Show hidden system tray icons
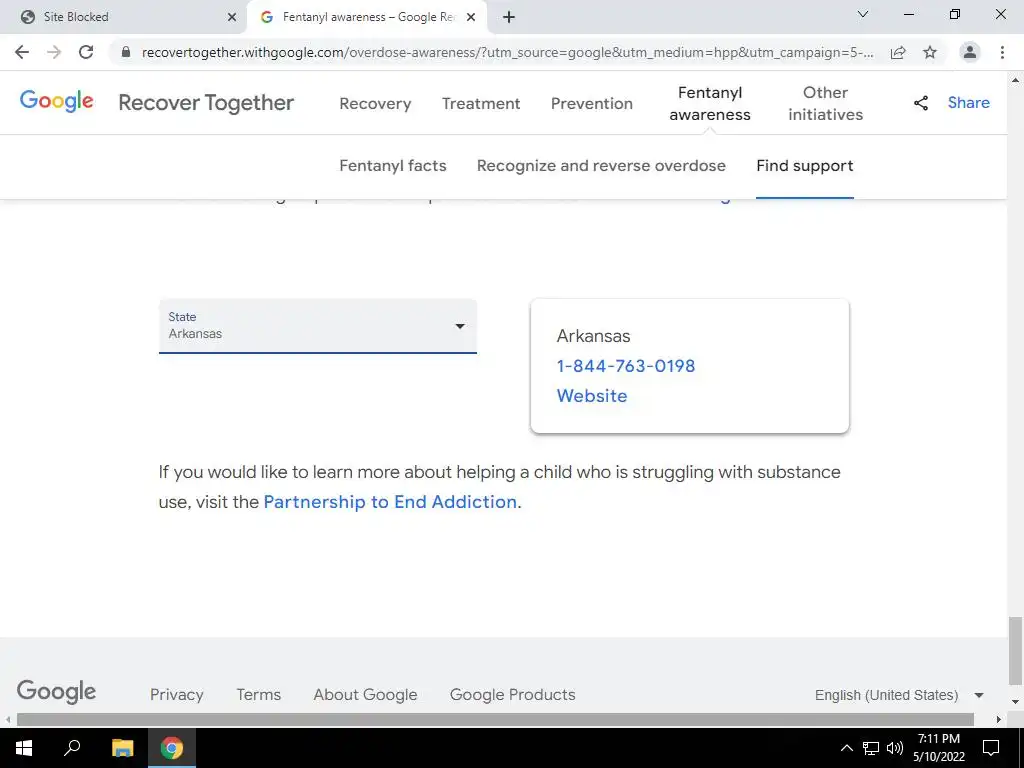This screenshot has width=1024, height=768. [x=846, y=748]
